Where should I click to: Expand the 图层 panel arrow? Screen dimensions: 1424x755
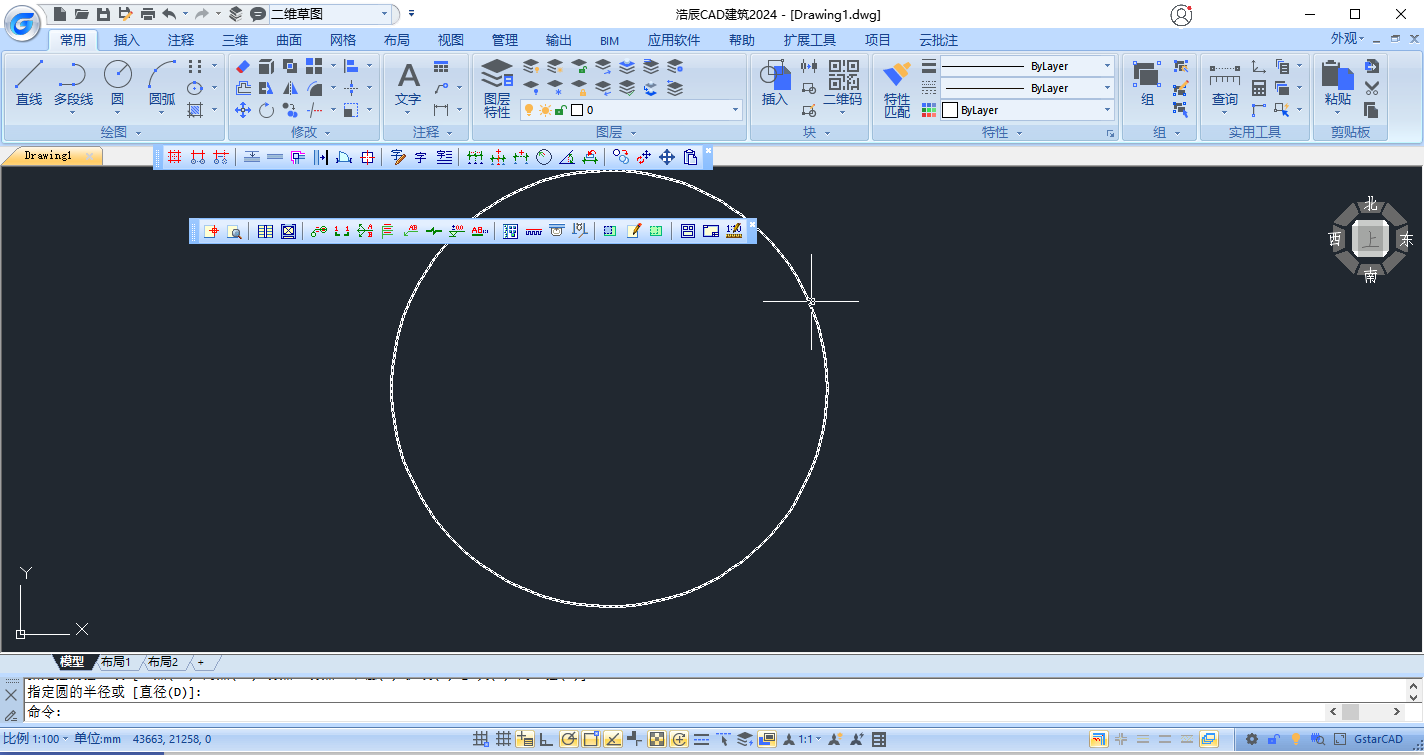pos(632,132)
